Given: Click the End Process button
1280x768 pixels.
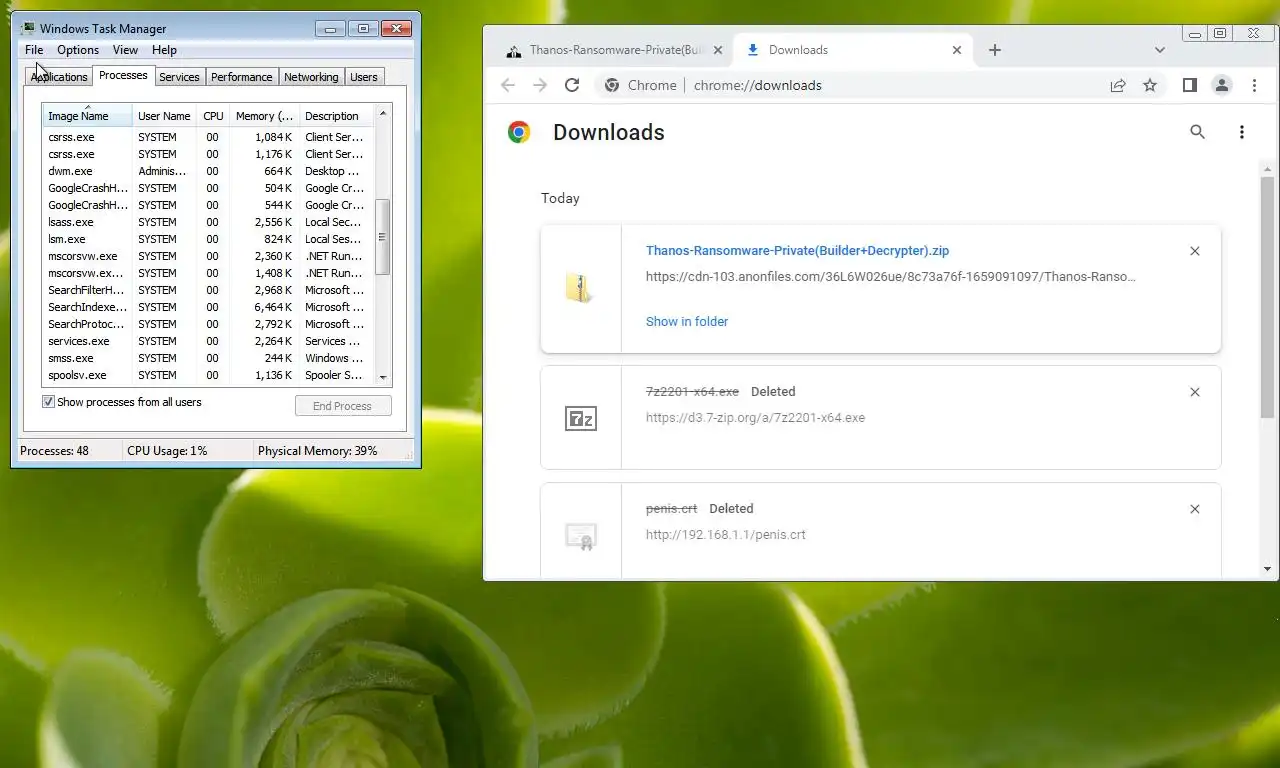Looking at the screenshot, I should pos(343,406).
